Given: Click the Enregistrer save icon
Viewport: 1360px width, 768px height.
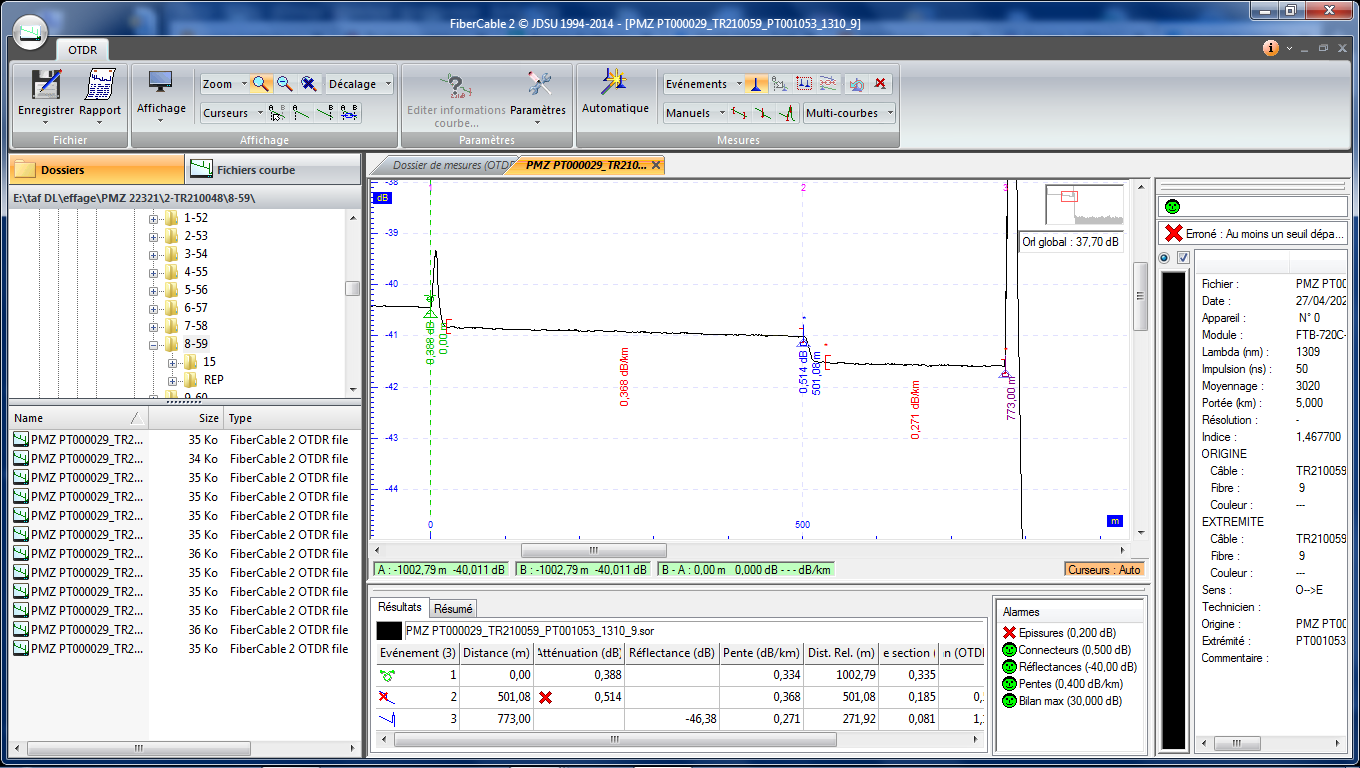Looking at the screenshot, I should pos(45,86).
